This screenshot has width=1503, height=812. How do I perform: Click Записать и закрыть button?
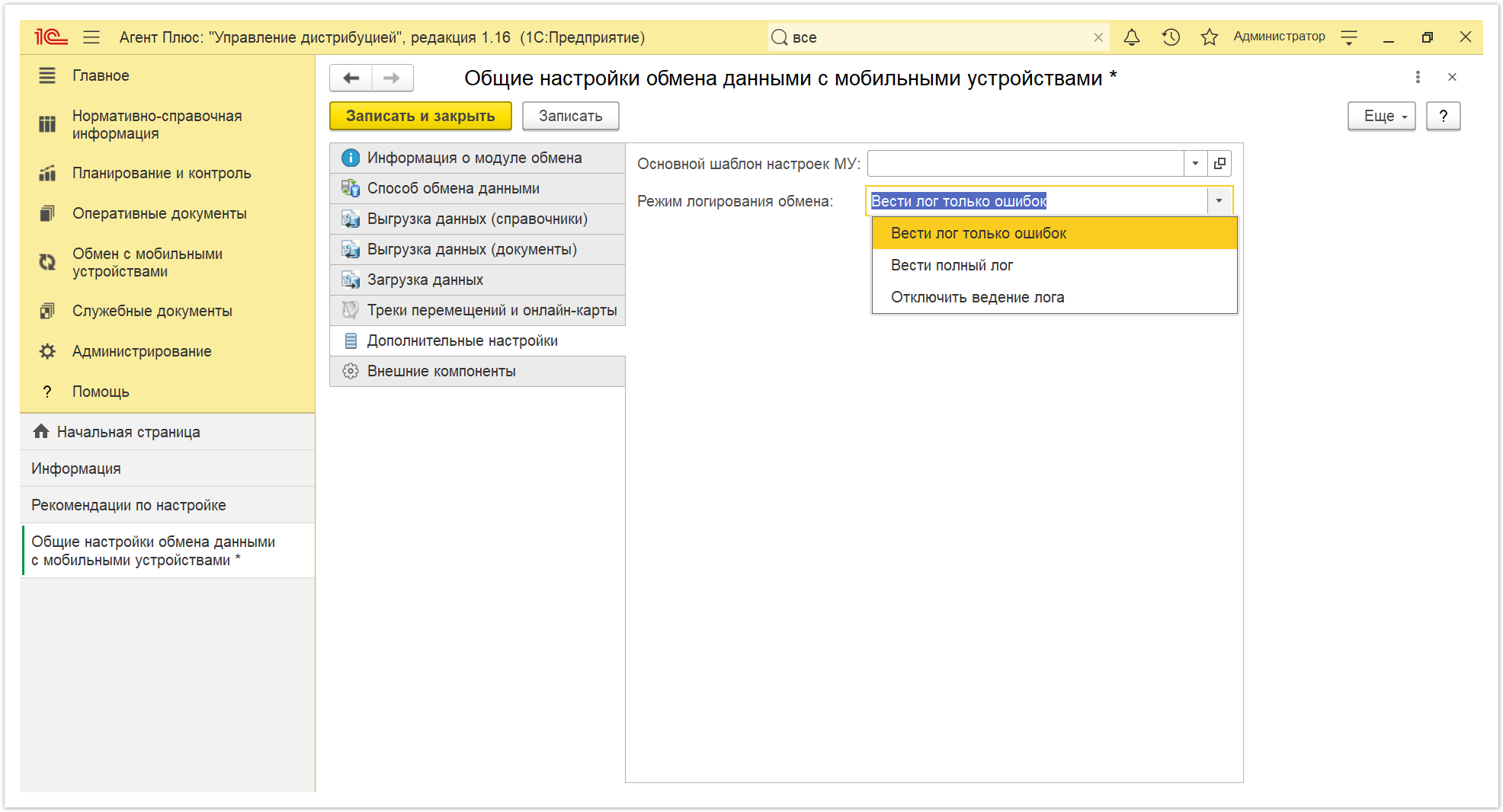tap(420, 116)
